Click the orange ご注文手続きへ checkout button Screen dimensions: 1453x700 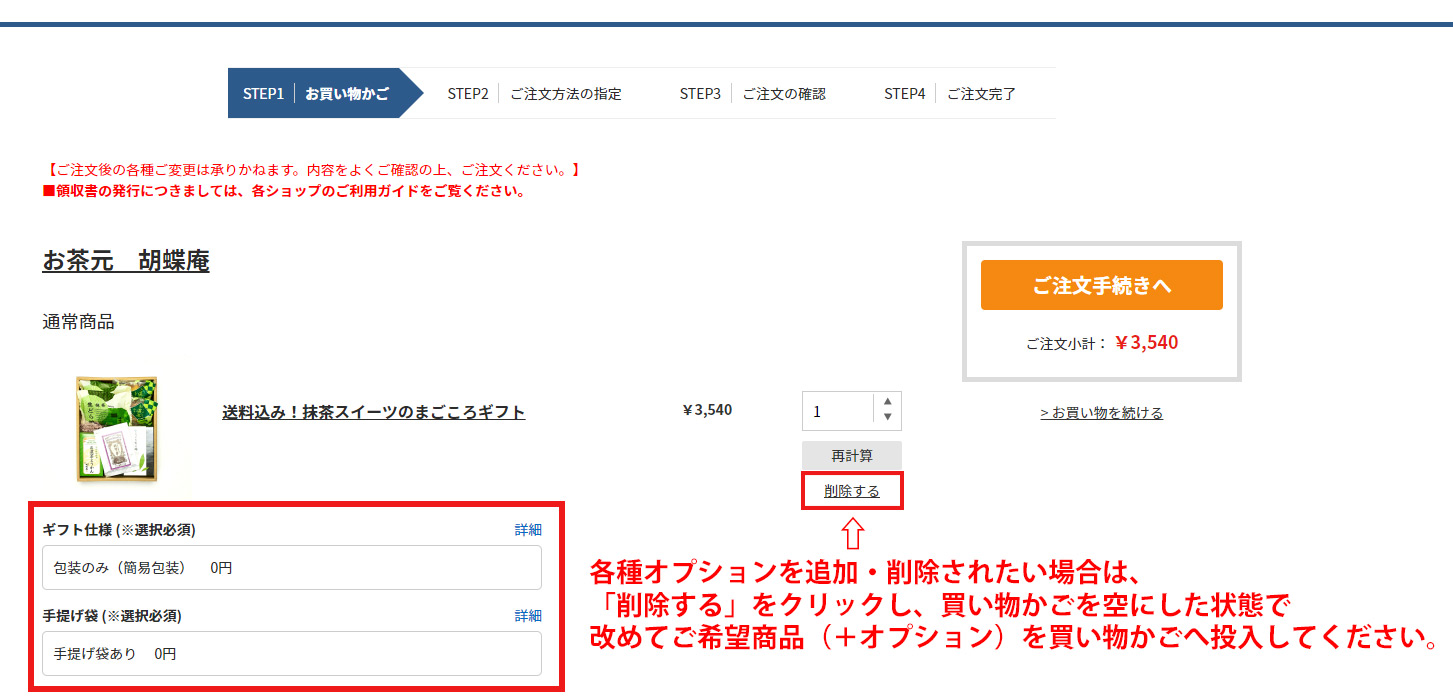tap(1101, 285)
